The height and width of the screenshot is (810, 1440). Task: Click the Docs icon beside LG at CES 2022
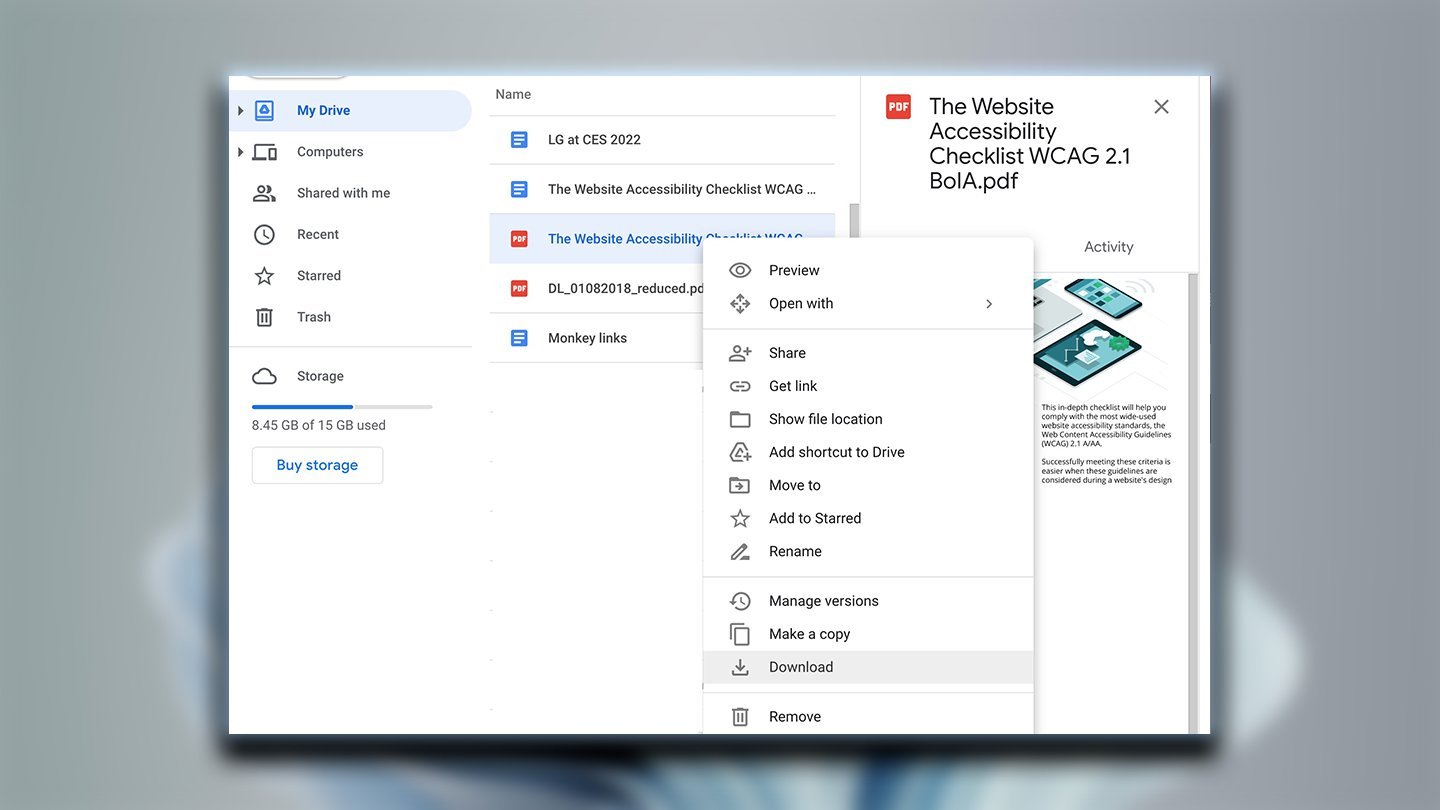(519, 139)
